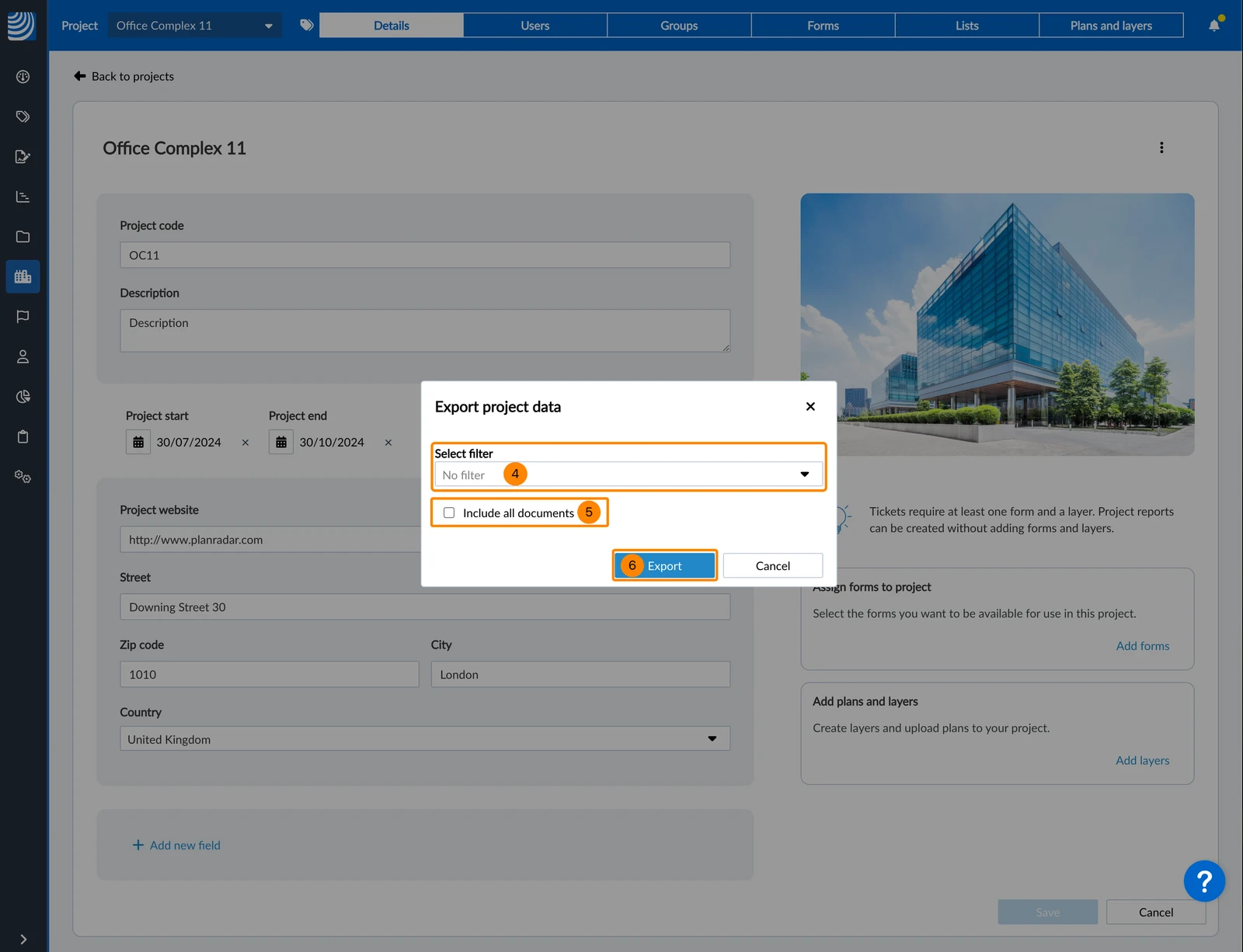The width and height of the screenshot is (1243, 952).
Task: Clear the Project end date
Action: click(x=388, y=443)
